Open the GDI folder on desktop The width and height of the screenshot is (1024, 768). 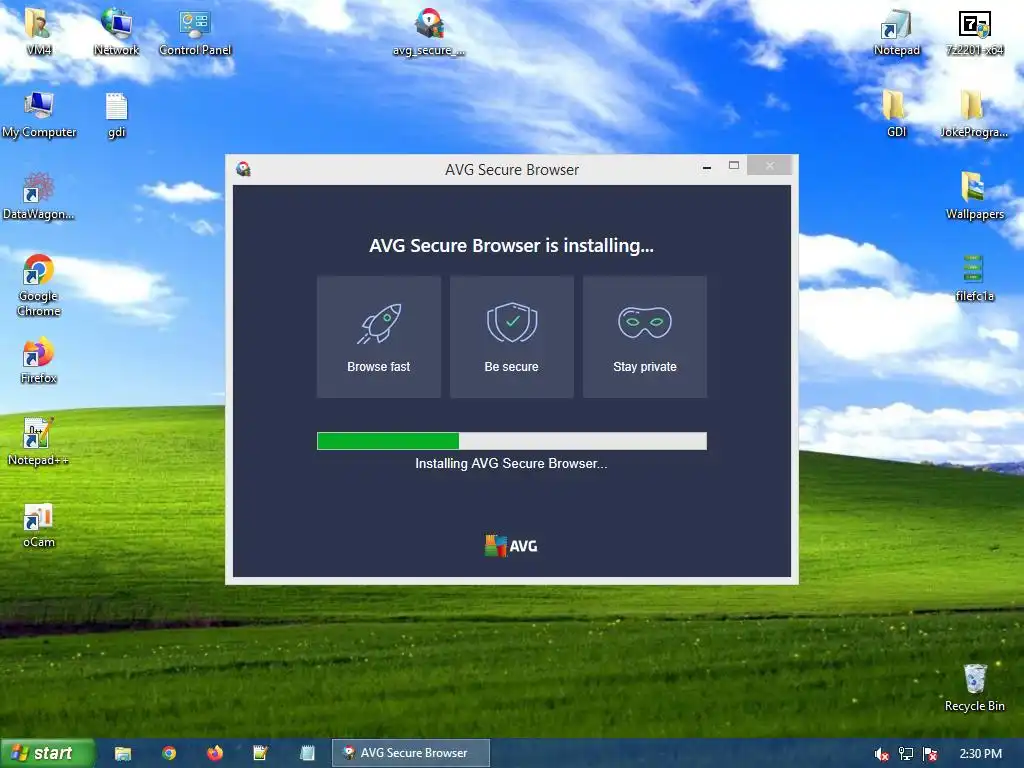(896, 114)
